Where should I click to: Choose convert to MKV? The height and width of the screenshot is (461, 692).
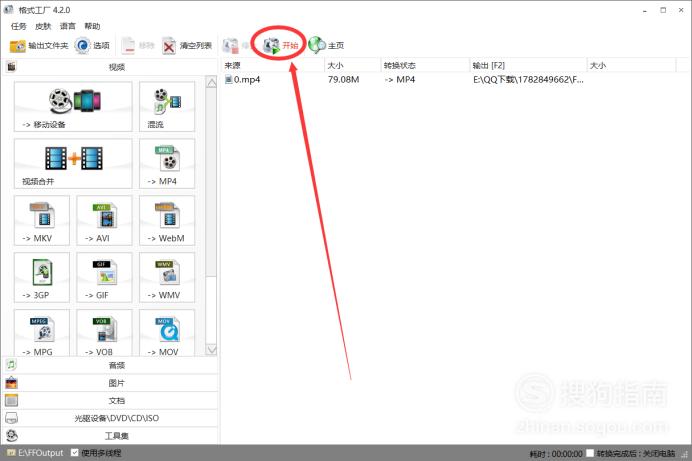pyautogui.click(x=42, y=220)
